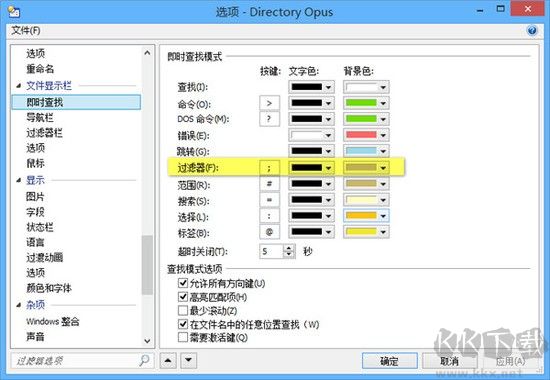Click the move-down arrow button below panel

tap(189, 360)
